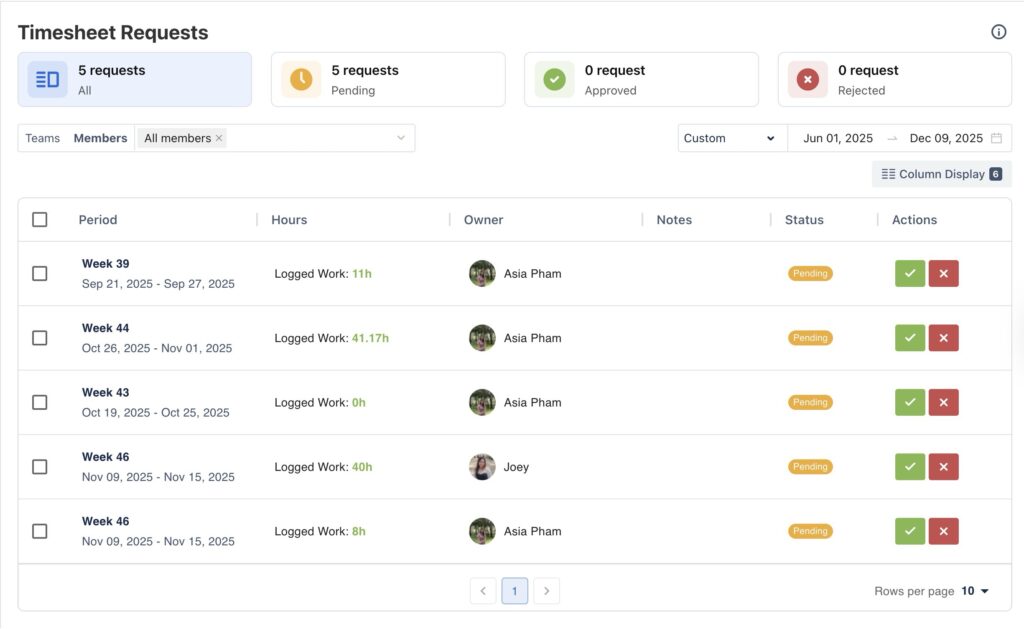This screenshot has width=1024, height=629.
Task: Open the Custom date range dropdown
Action: 730,138
